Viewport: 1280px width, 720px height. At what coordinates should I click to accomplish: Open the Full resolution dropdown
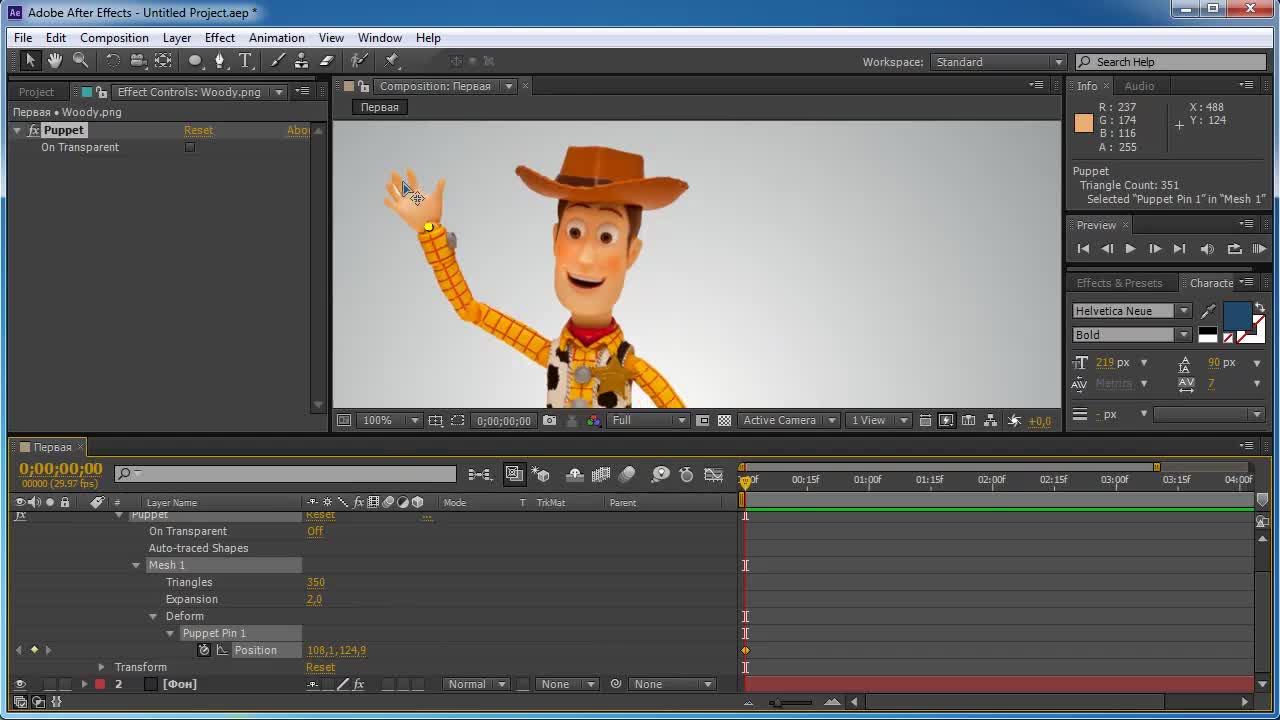click(x=648, y=421)
